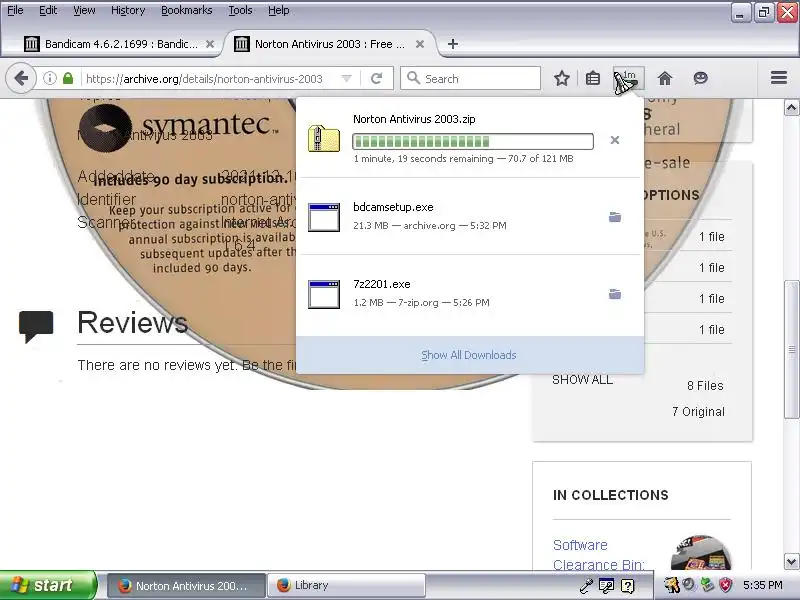Open the Tools menu
800x600 pixels.
240,10
